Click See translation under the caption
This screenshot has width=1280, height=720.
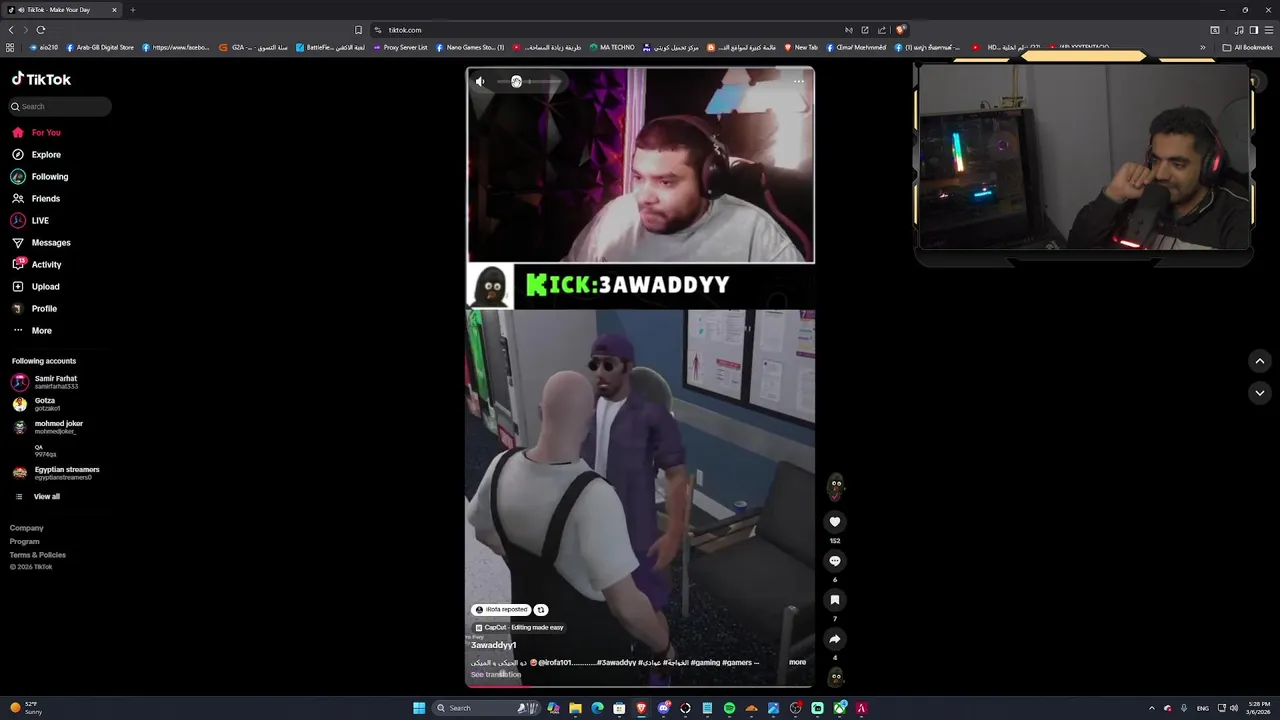(496, 675)
